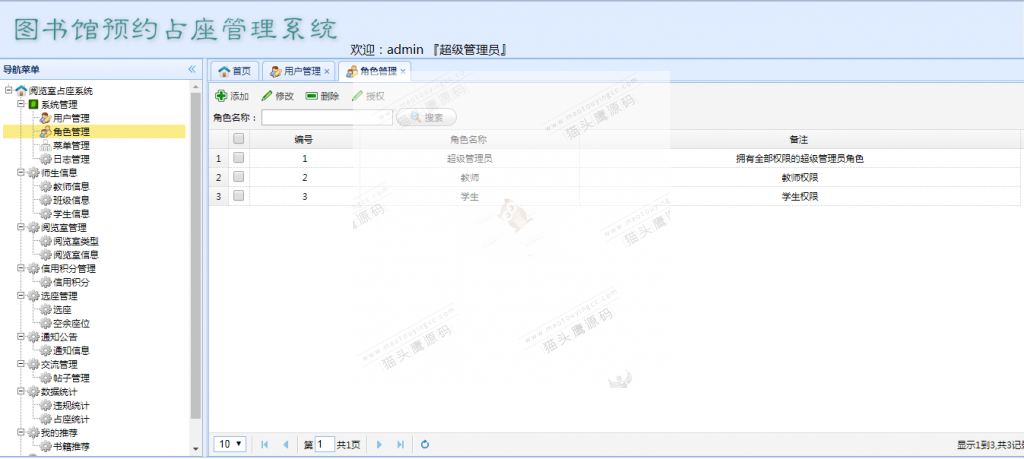Open 违规统计 in navigation tree
The width and height of the screenshot is (1024, 459).
coord(71,405)
